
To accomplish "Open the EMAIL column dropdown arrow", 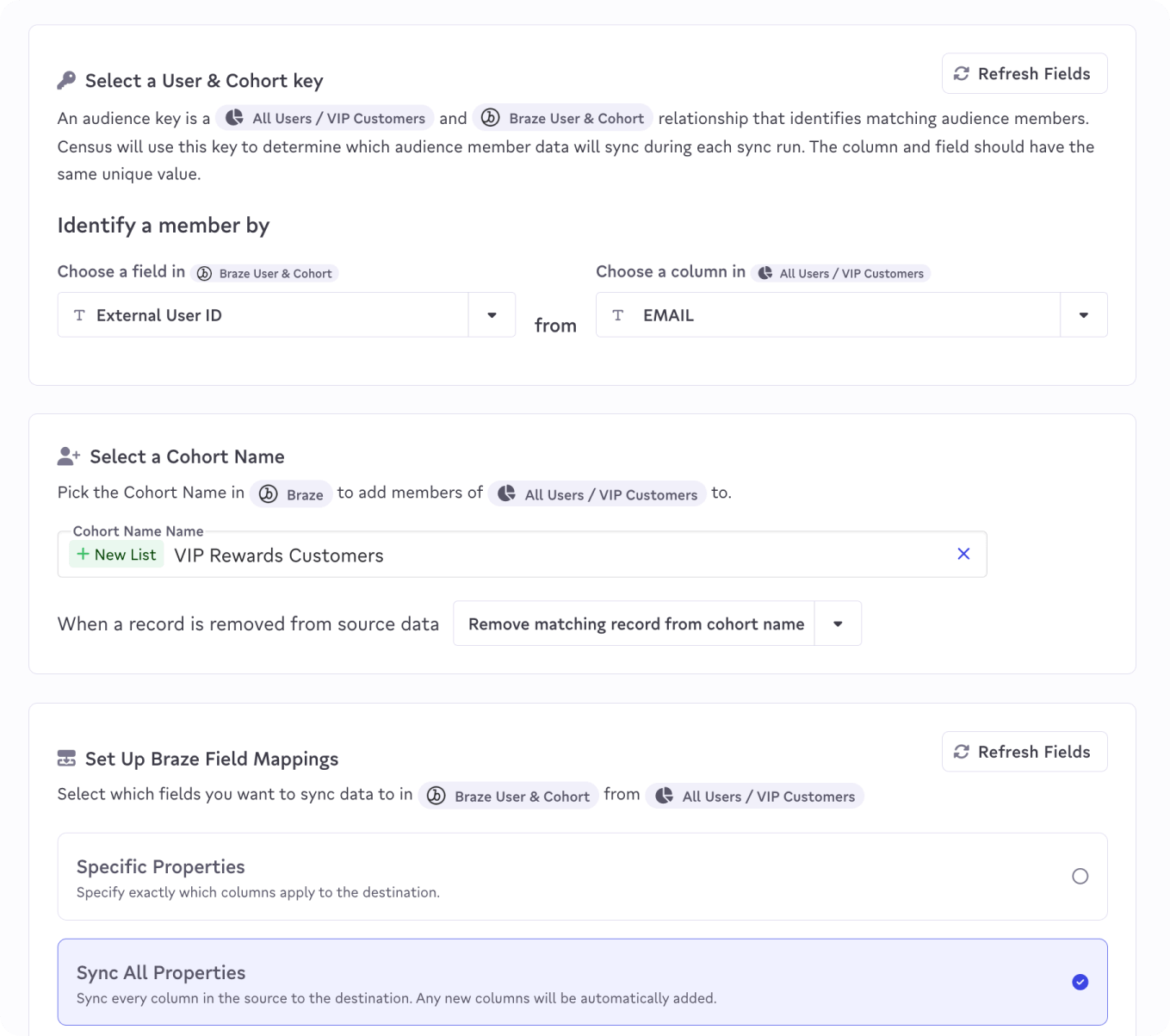I will tap(1083, 315).
